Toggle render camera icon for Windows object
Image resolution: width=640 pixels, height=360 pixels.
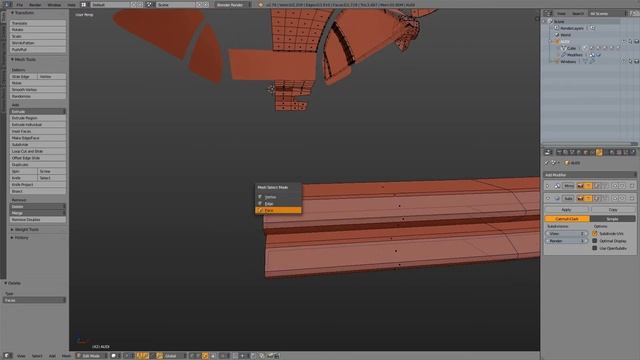tap(636, 62)
